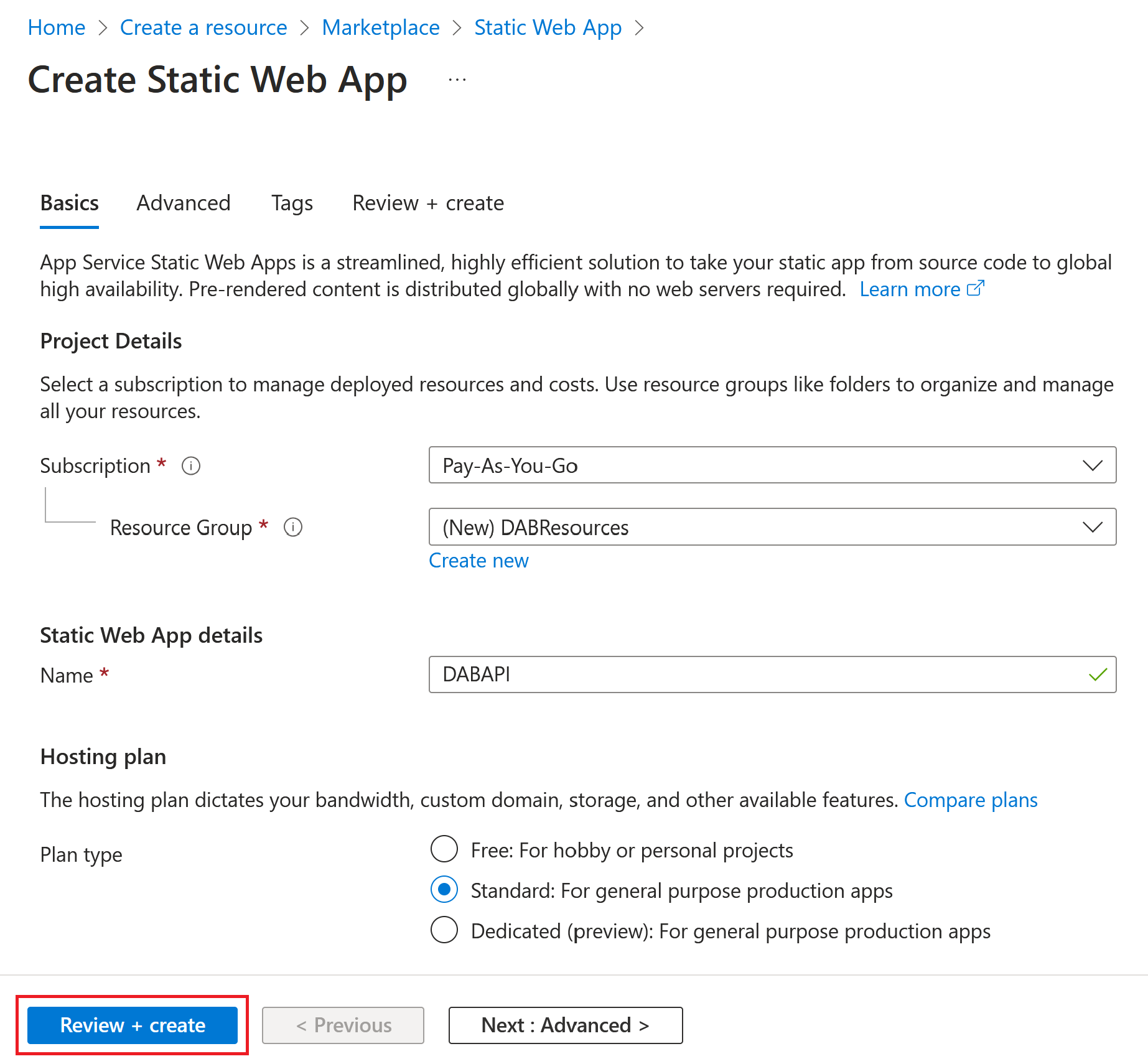
Task: Click the Create new resource group link
Action: [478, 561]
